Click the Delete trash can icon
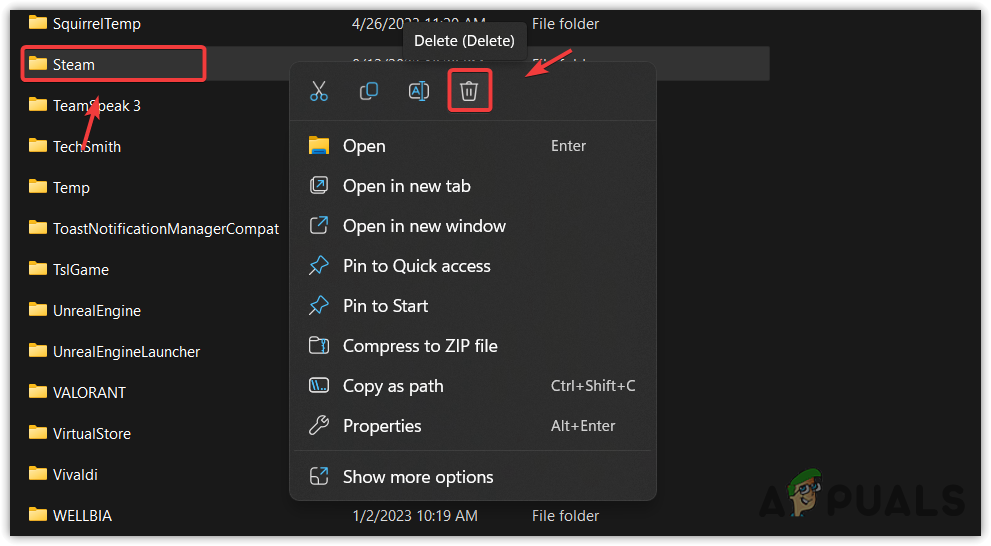The width and height of the screenshot is (991, 546). tap(469, 92)
